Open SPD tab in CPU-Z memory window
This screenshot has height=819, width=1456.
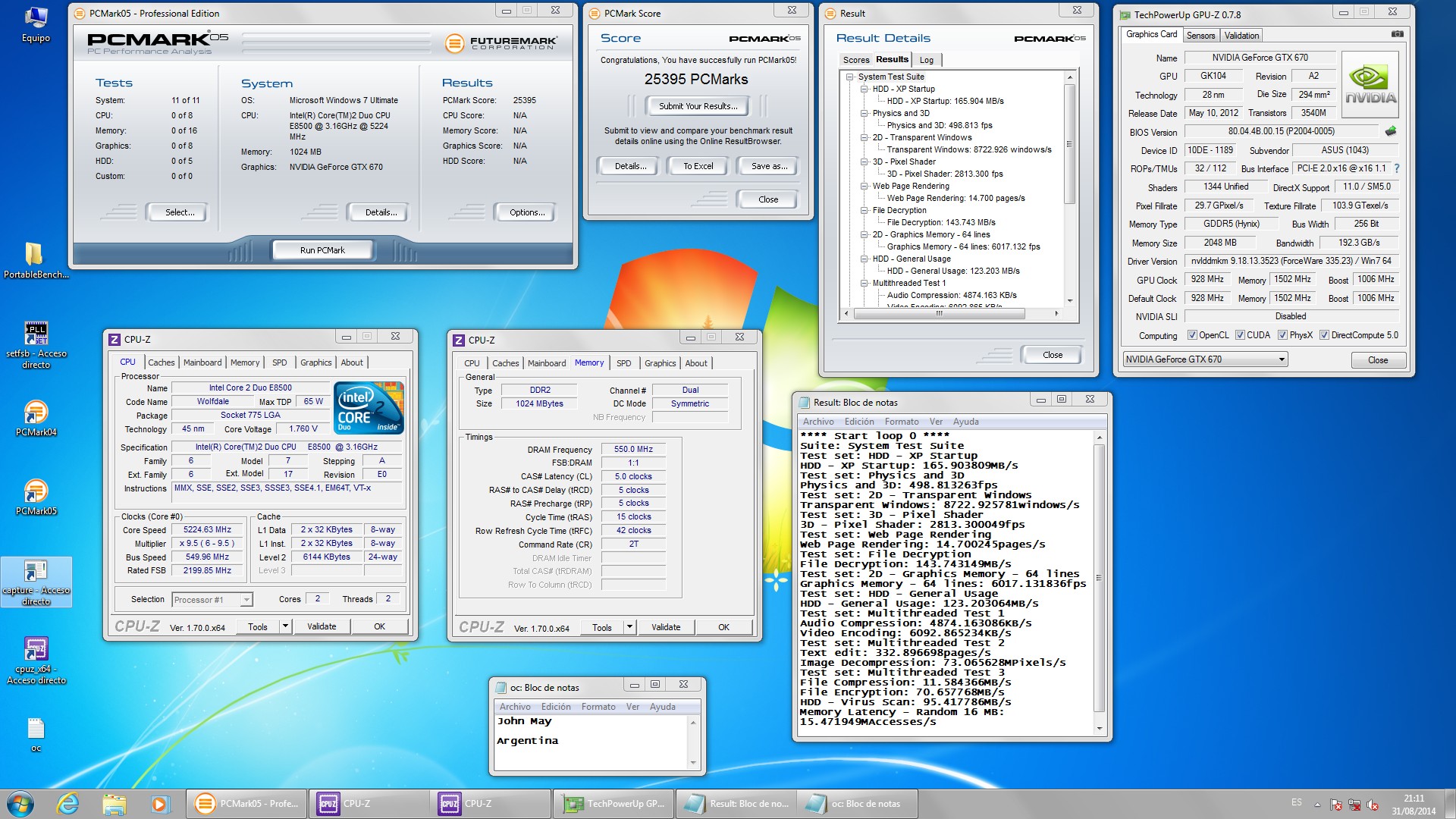tap(623, 363)
